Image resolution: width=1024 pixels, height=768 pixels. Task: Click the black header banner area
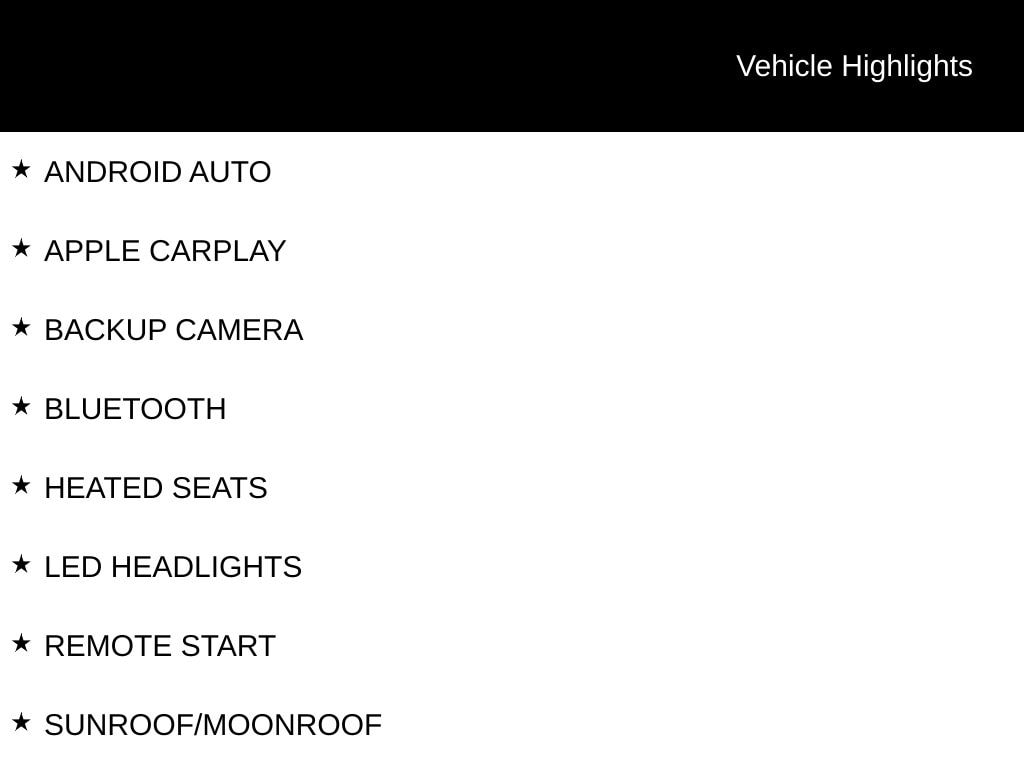click(x=512, y=66)
